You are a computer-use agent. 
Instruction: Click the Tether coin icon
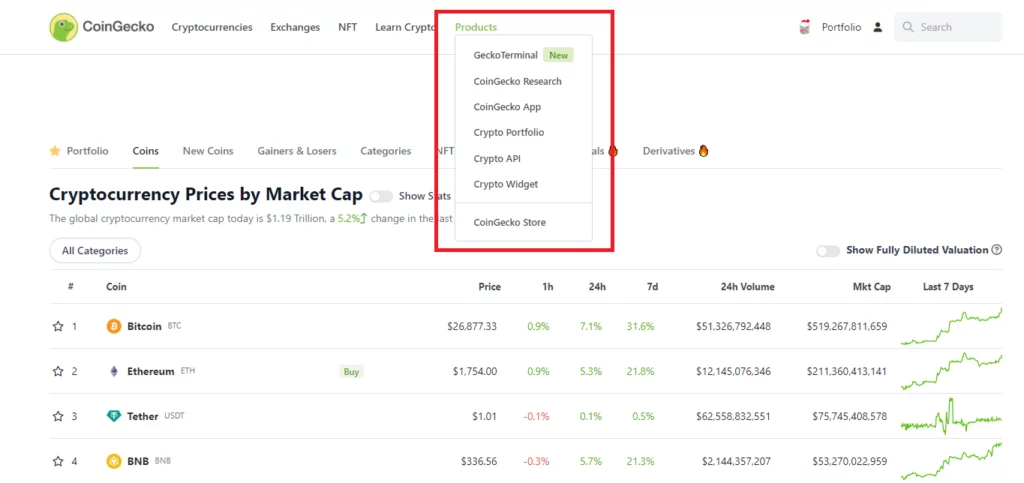pyautogui.click(x=114, y=416)
